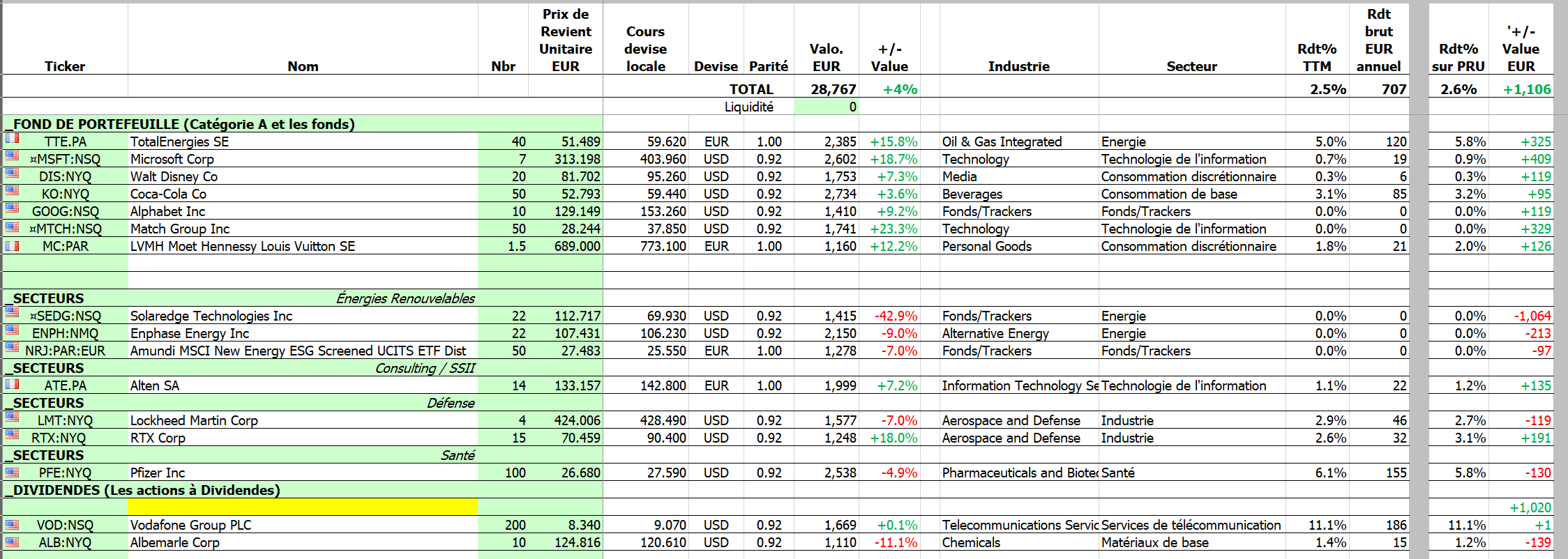Click the Enphase Energy Inc name cell

point(303,333)
